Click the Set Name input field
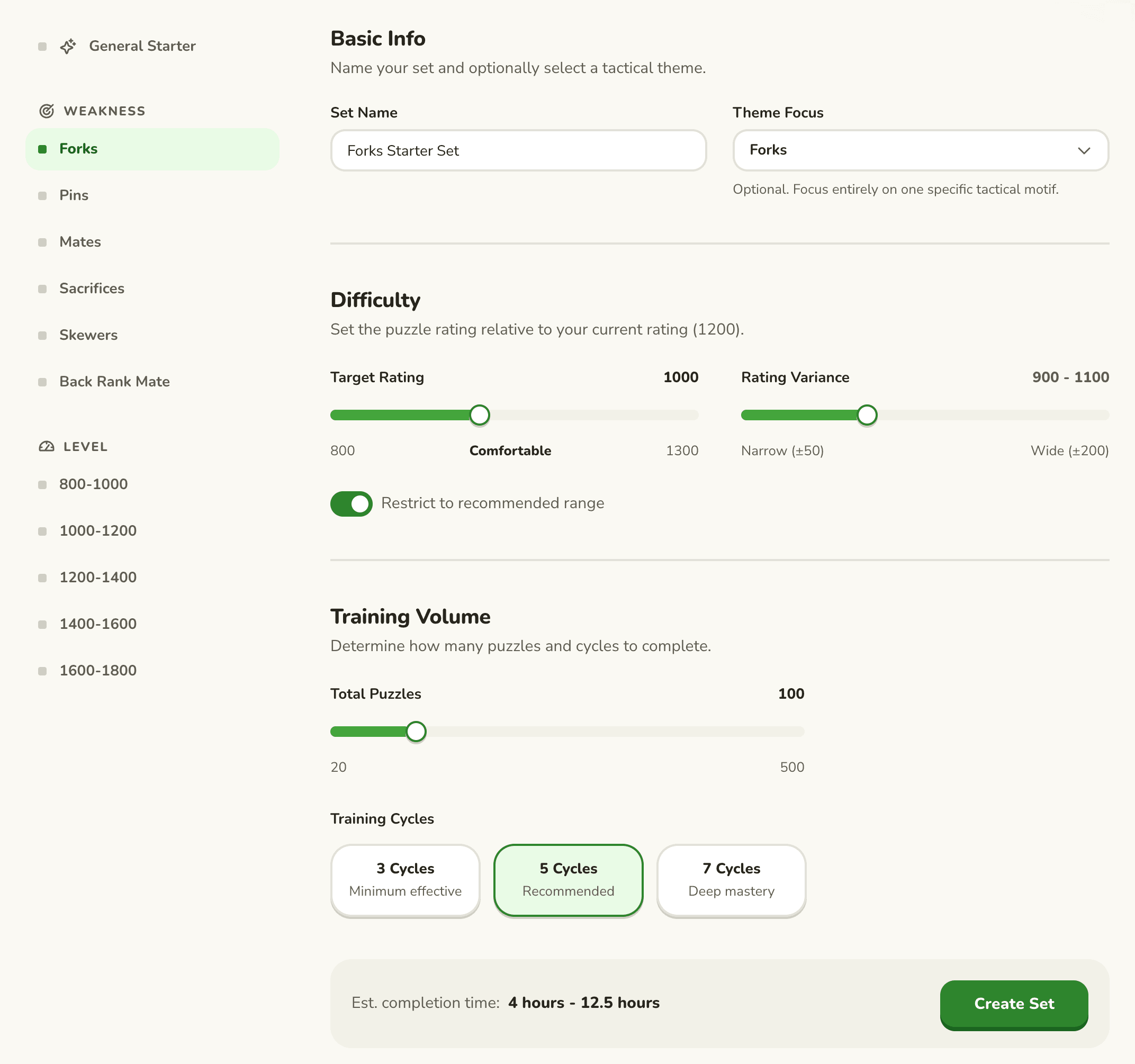1135x1064 pixels. 518,151
